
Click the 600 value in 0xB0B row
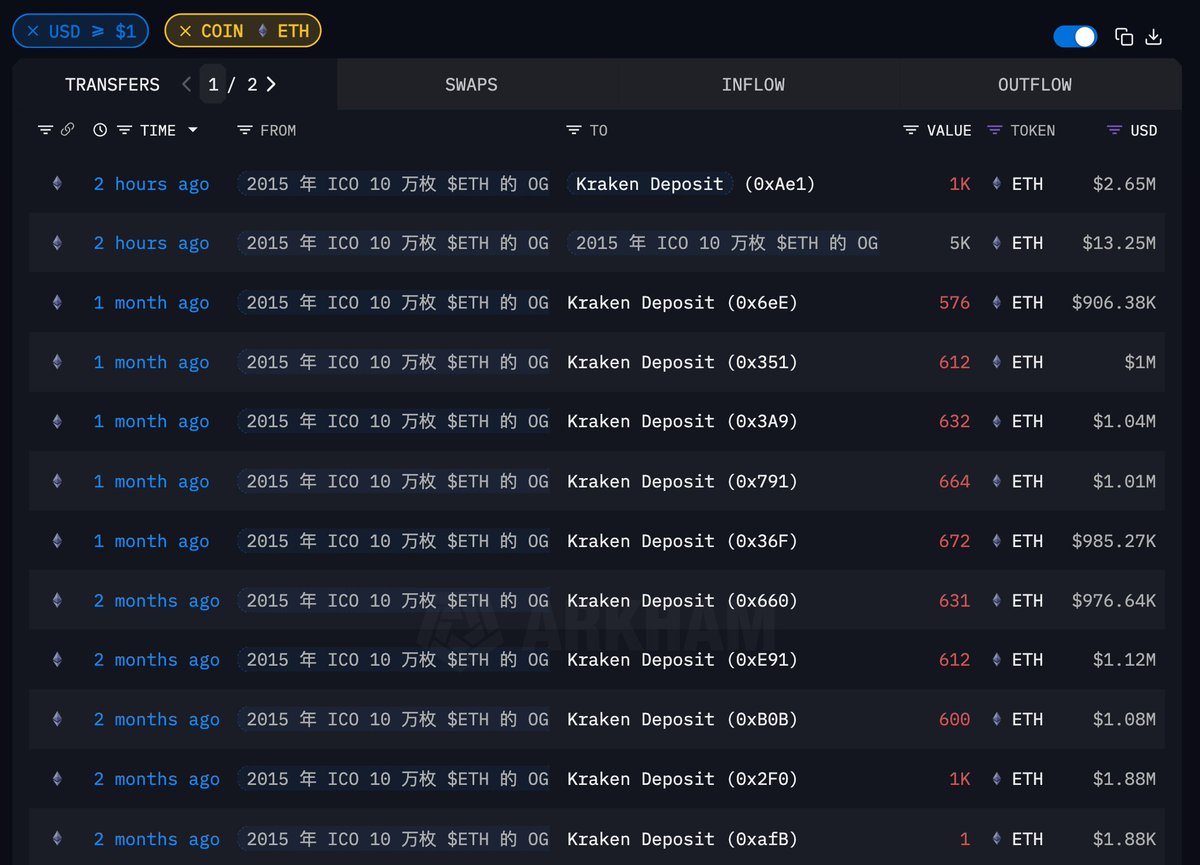(x=954, y=720)
